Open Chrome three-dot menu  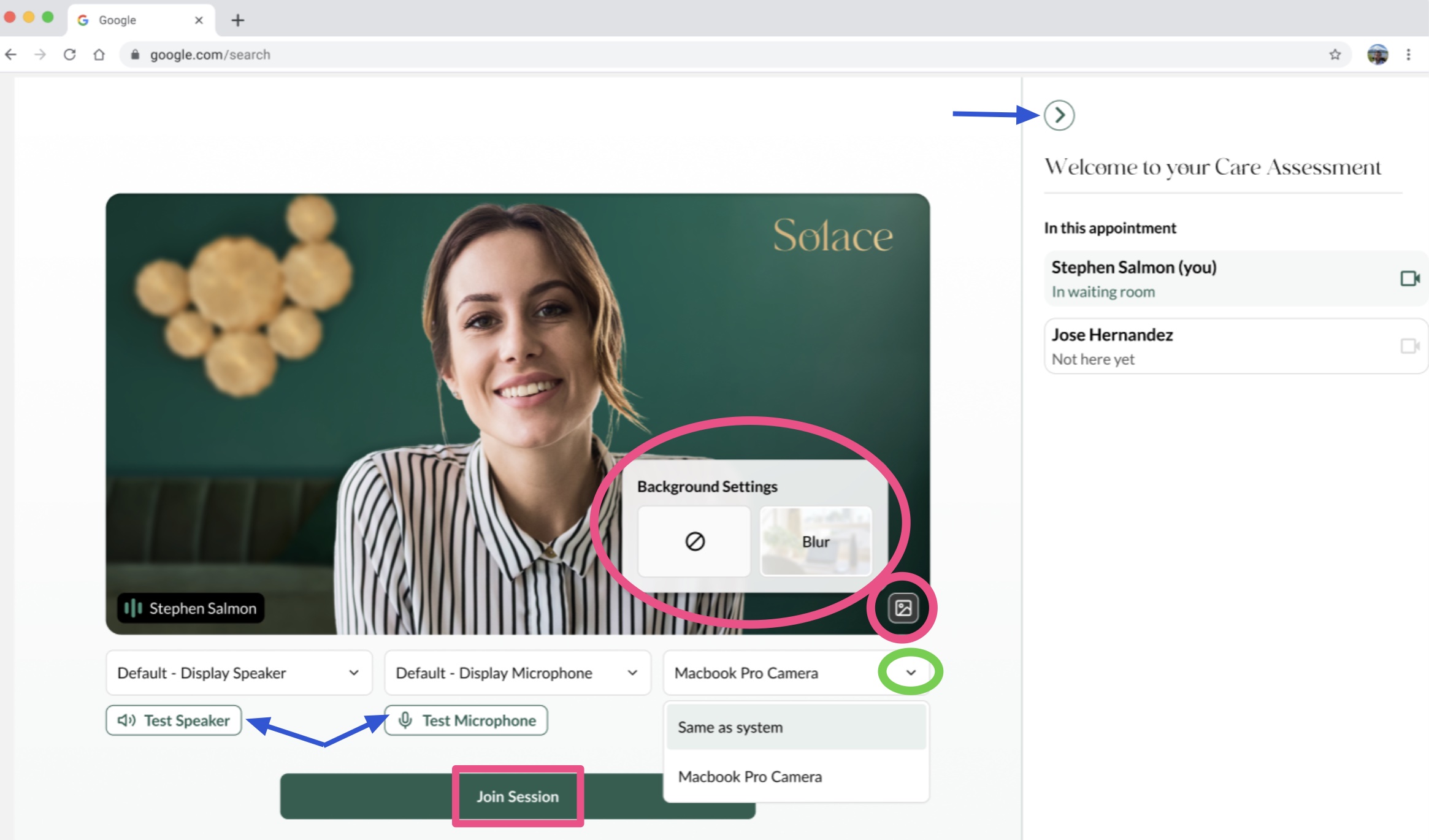coord(1408,55)
